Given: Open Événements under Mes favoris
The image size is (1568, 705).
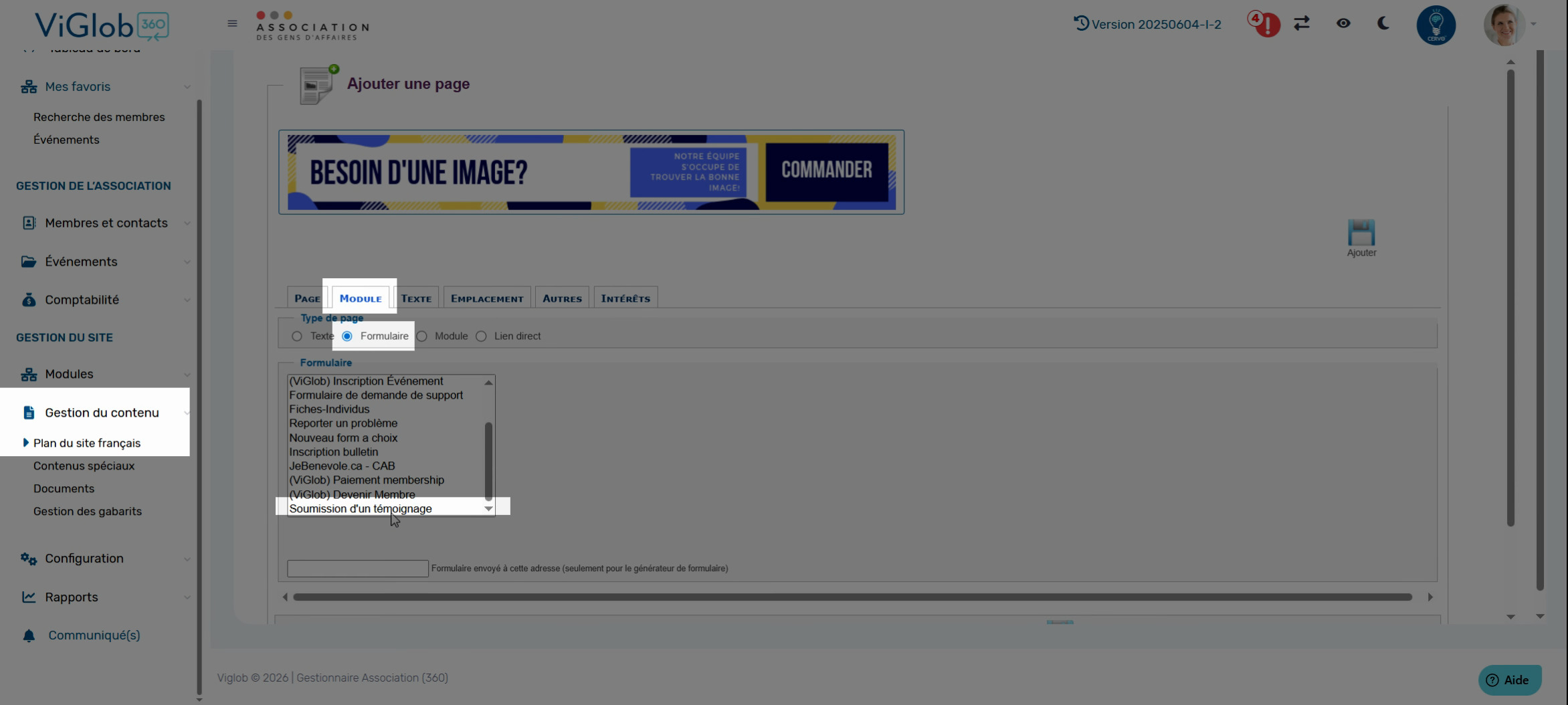Looking at the screenshot, I should pos(66,140).
